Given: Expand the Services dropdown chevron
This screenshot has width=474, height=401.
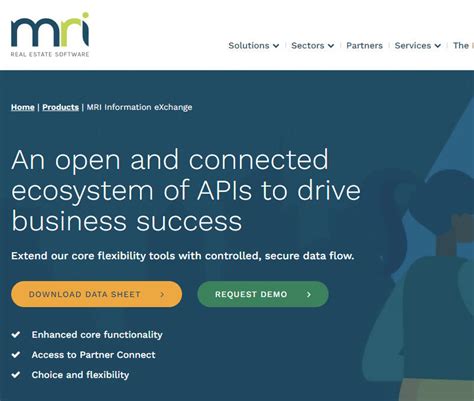Looking at the screenshot, I should [x=438, y=46].
